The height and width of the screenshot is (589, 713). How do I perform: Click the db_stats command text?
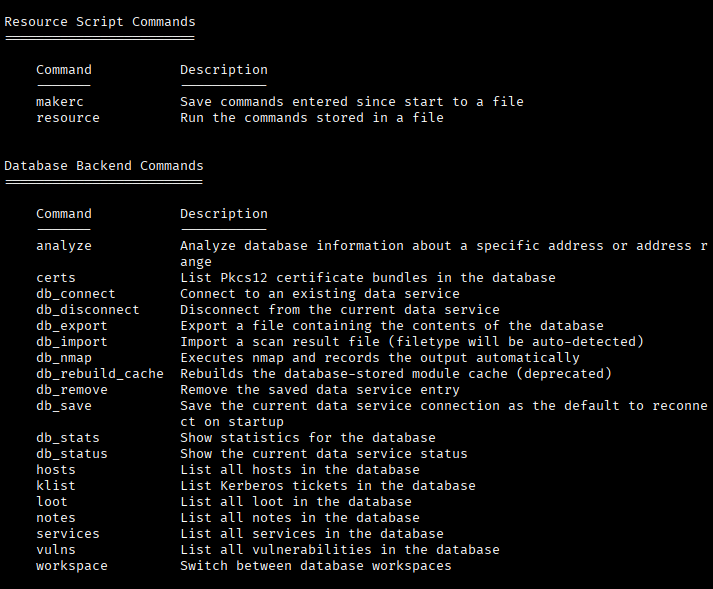tap(68, 438)
